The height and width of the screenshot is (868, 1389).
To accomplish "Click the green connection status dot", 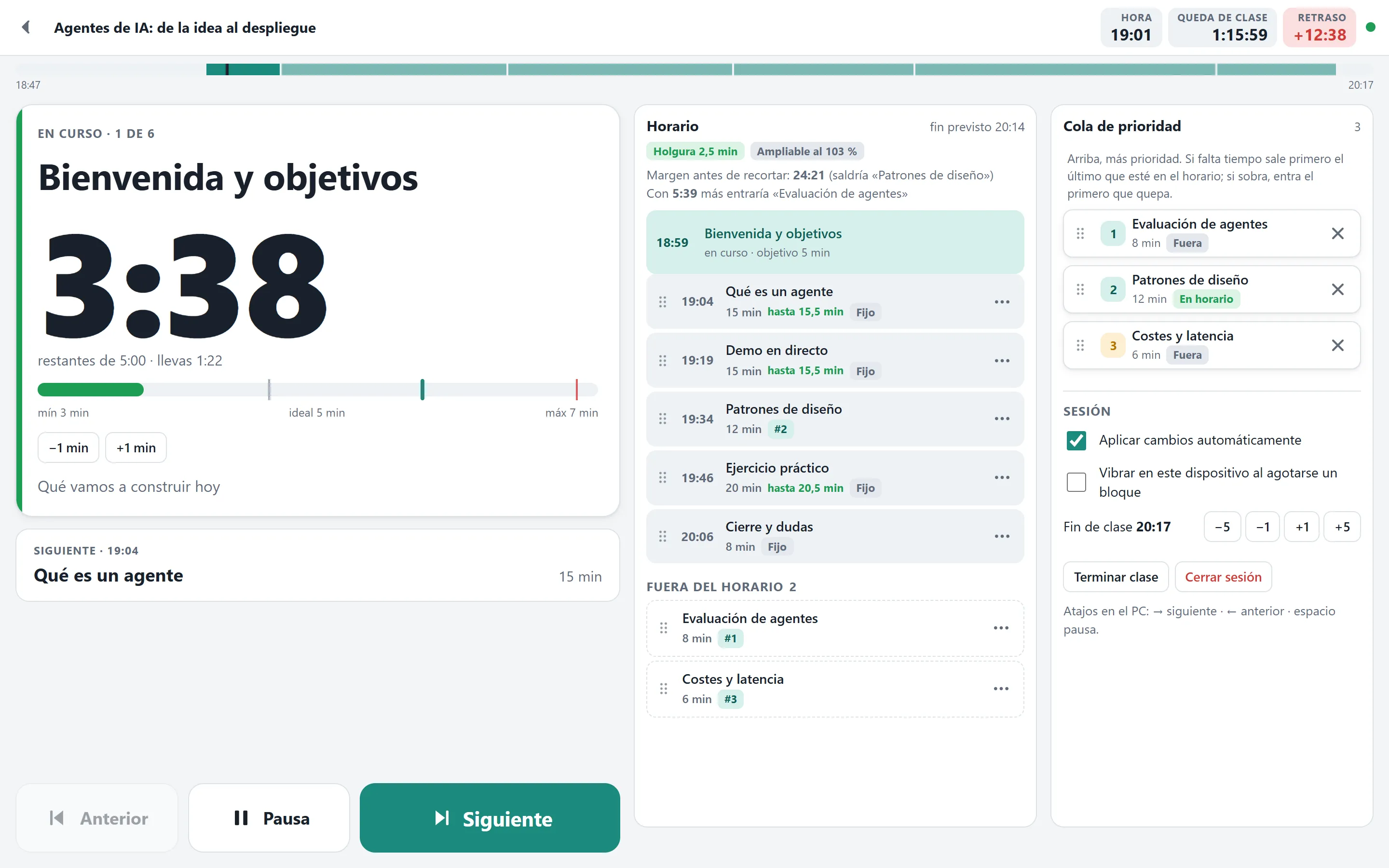I will pyautogui.click(x=1371, y=27).
